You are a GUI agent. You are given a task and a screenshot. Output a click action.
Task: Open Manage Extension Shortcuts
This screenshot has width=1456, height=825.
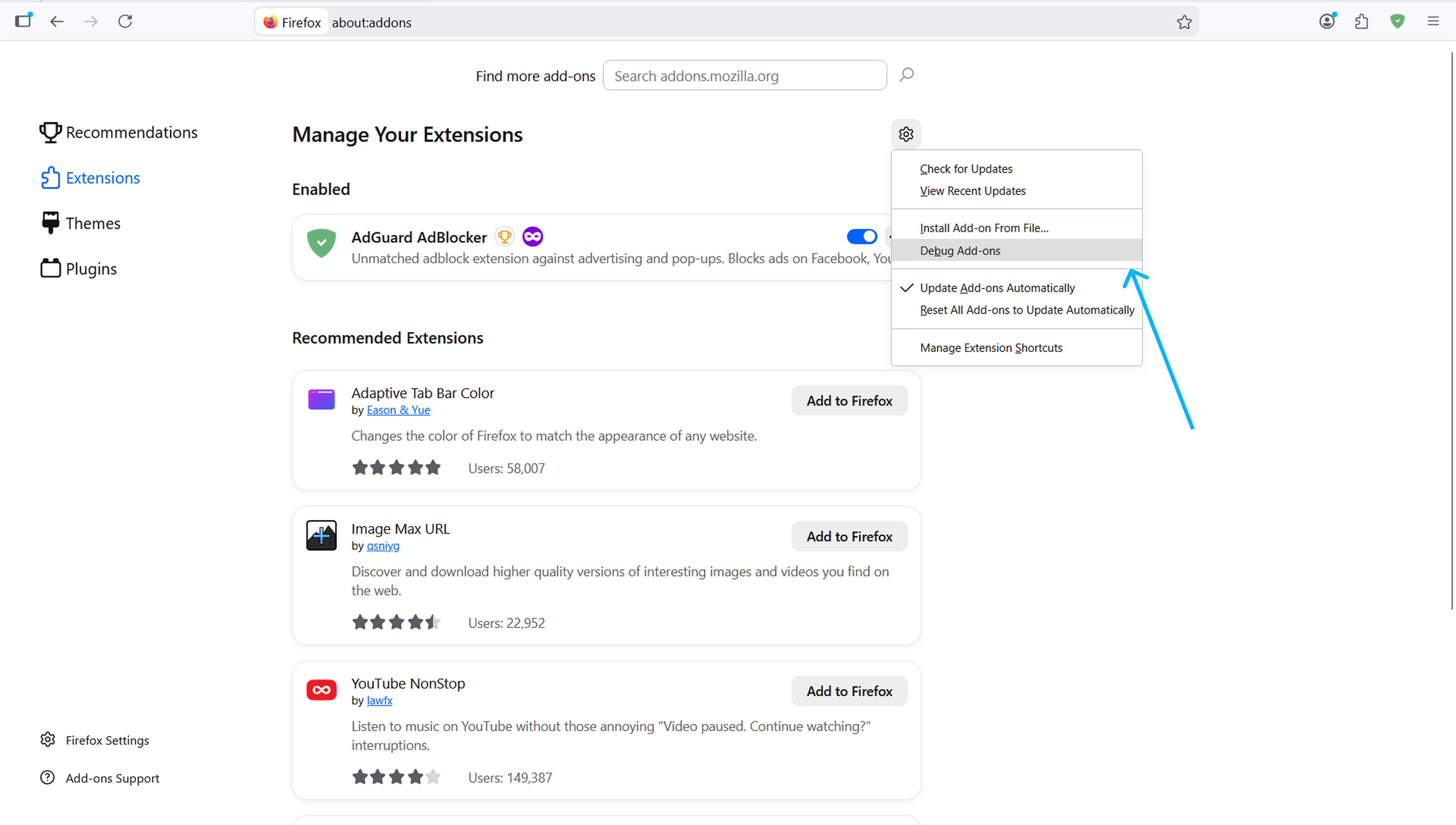coord(1016,348)
